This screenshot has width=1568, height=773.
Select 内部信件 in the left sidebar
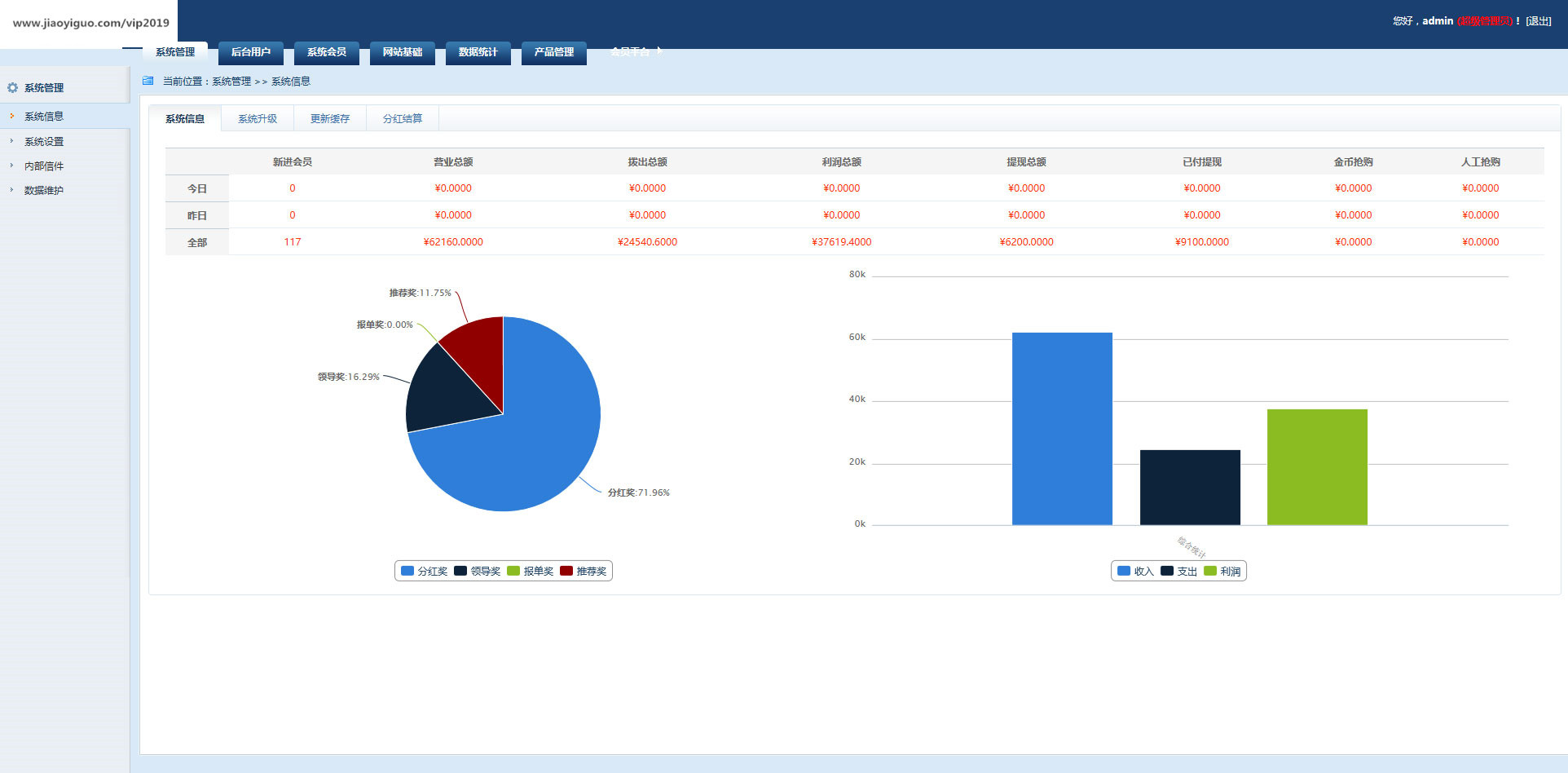click(44, 166)
